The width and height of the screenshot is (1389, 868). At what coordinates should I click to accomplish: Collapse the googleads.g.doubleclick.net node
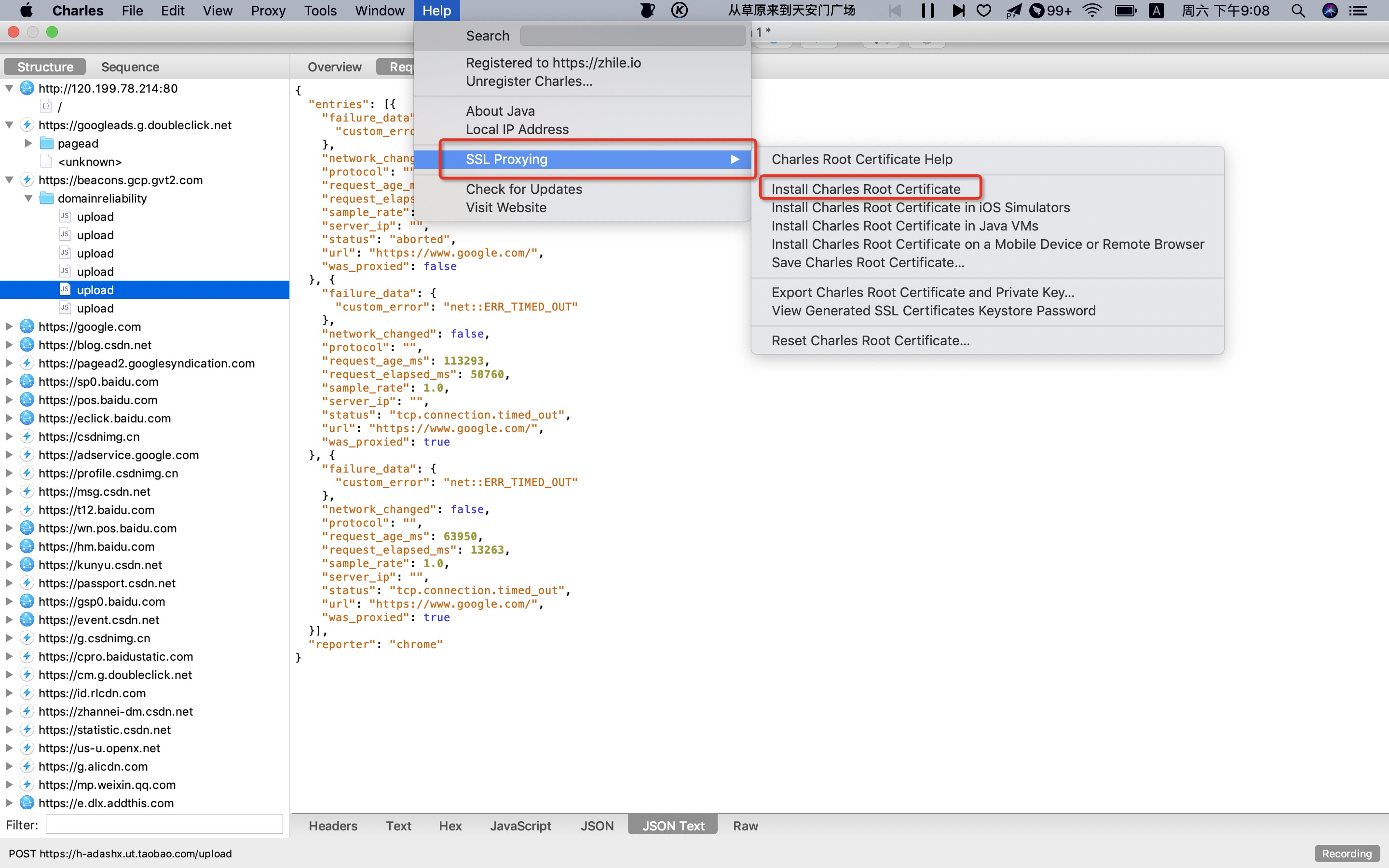(x=9, y=125)
